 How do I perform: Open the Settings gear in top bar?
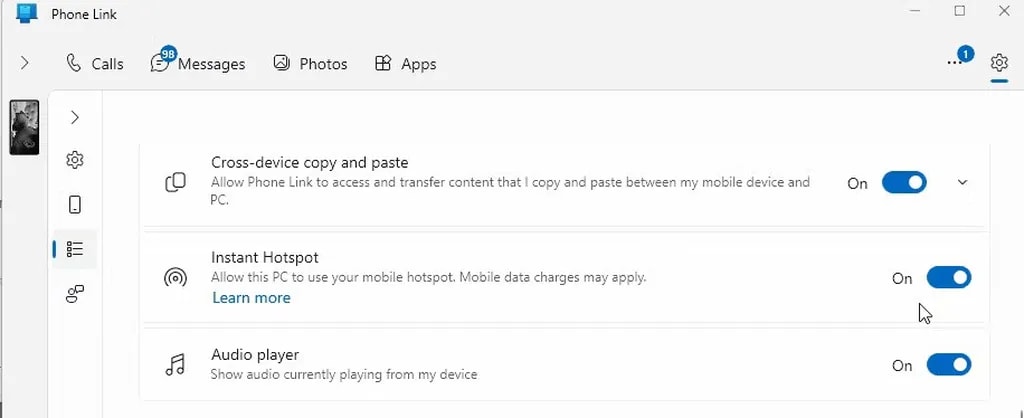(x=999, y=63)
